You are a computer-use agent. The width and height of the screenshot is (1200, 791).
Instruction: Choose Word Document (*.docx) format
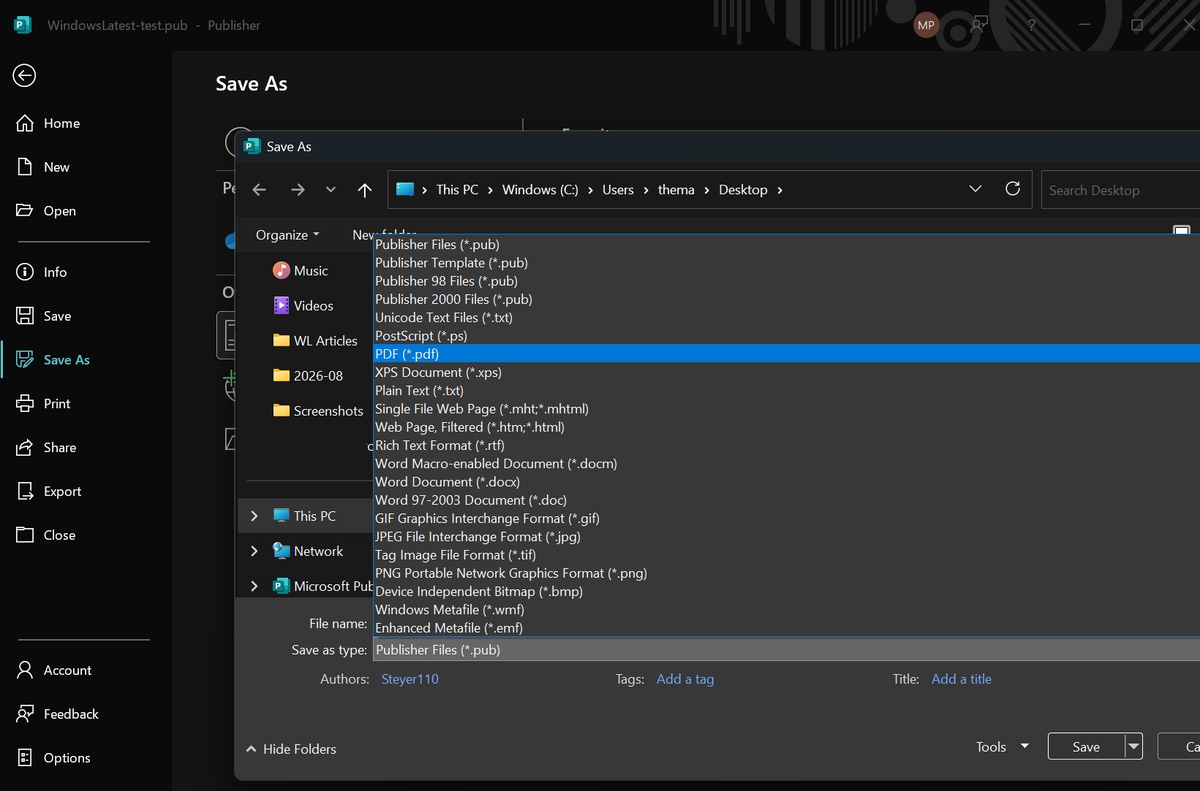click(x=786, y=482)
